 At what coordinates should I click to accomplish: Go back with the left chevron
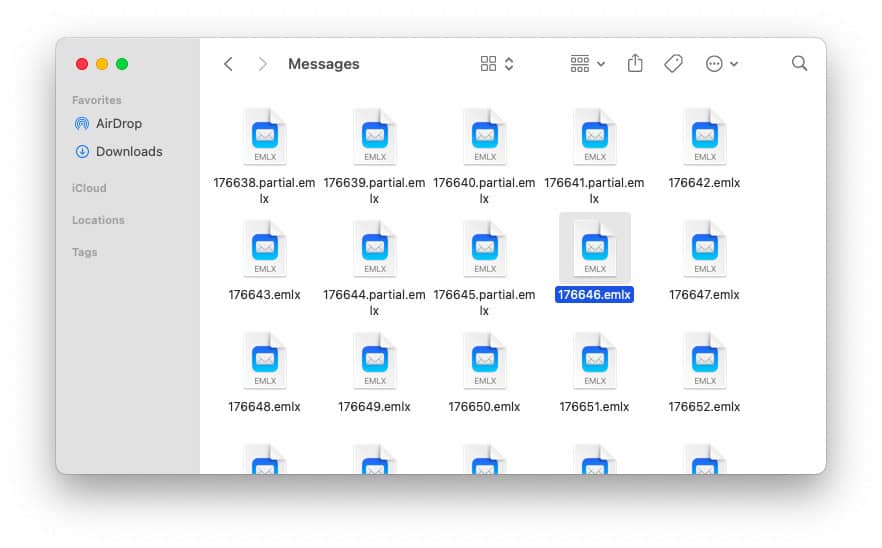(x=228, y=64)
